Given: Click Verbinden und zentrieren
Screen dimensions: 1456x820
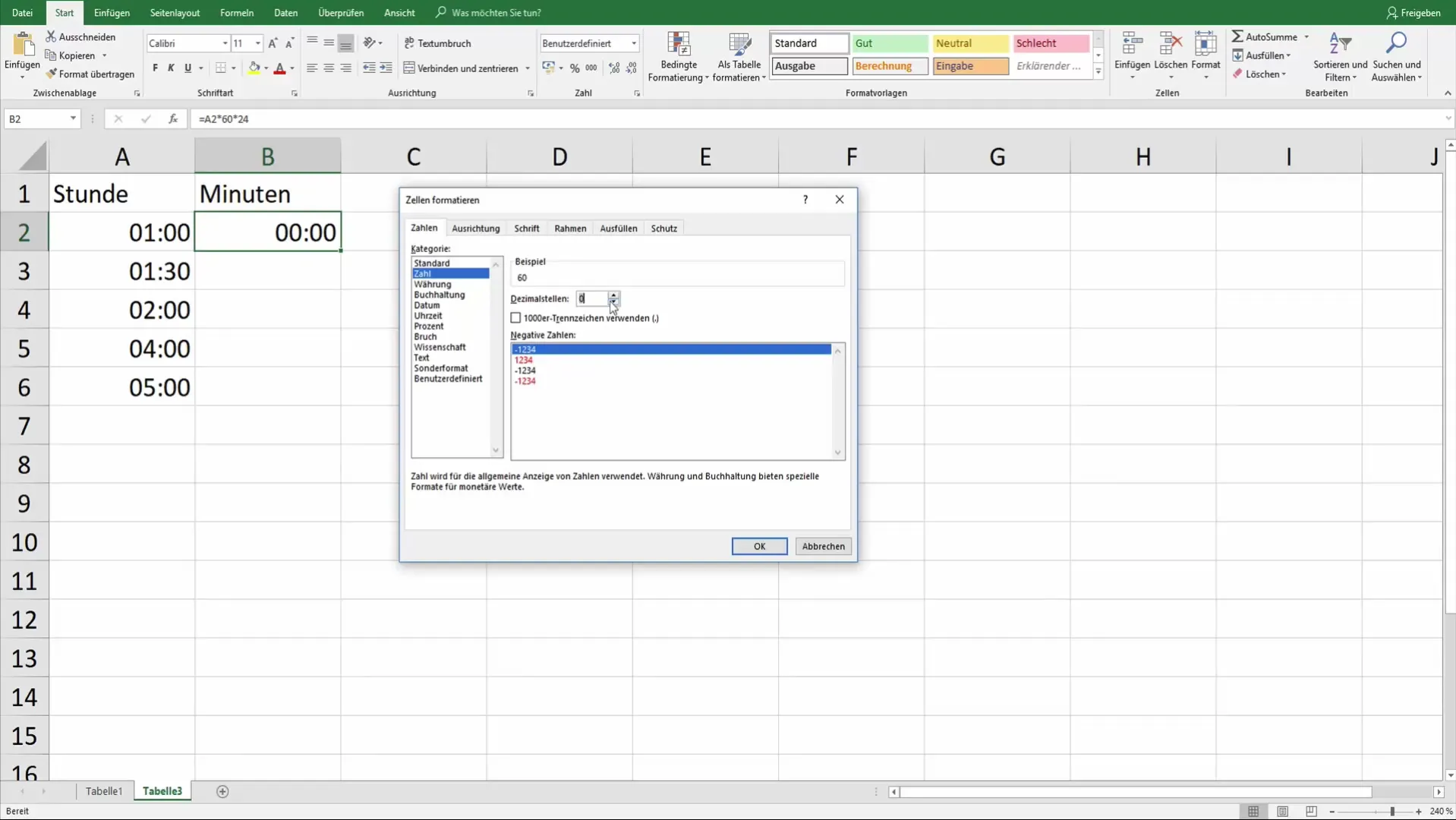Looking at the screenshot, I should [x=461, y=68].
